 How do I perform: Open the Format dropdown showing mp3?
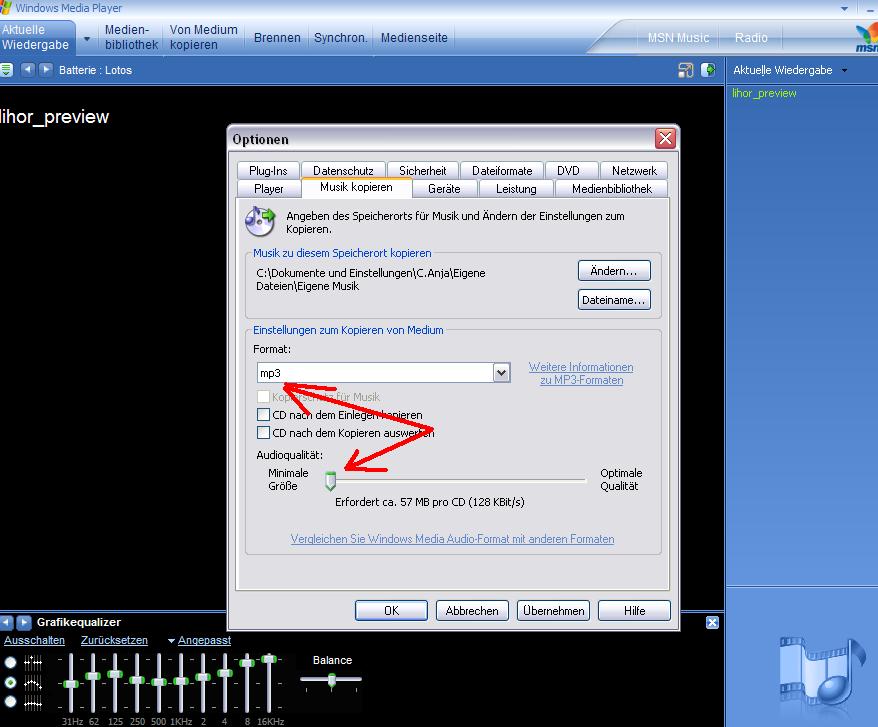click(501, 372)
